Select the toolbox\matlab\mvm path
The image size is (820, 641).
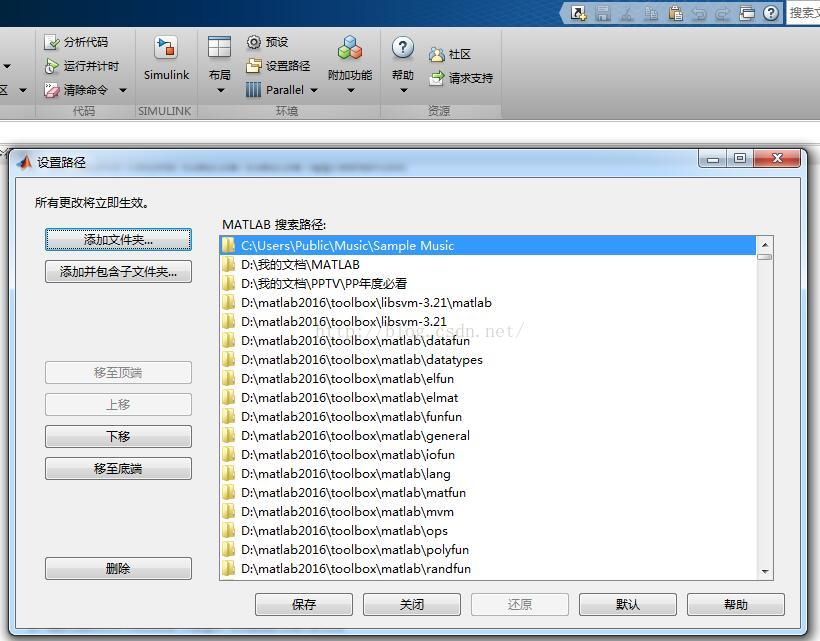click(x=488, y=511)
